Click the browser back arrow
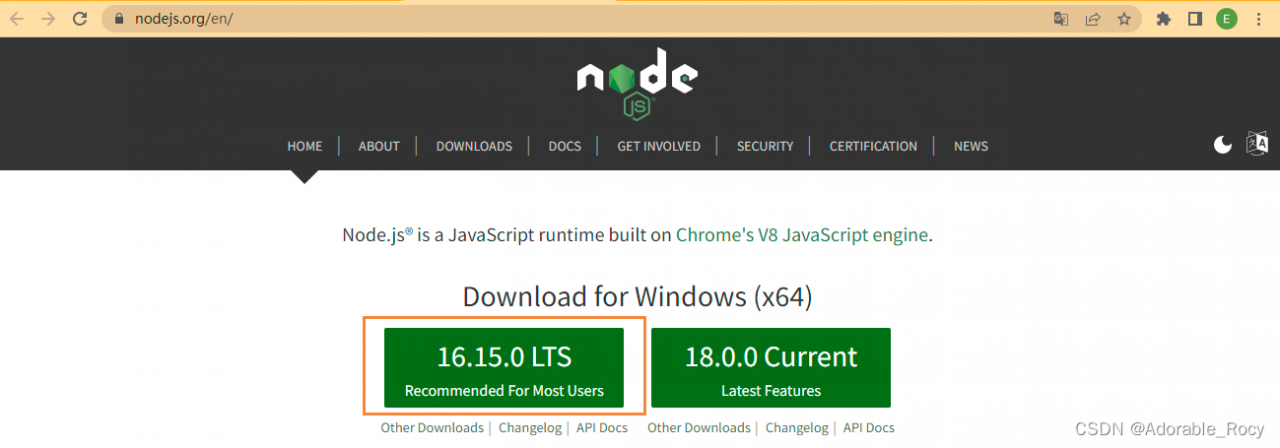This screenshot has height=448, width=1280. [x=17, y=19]
